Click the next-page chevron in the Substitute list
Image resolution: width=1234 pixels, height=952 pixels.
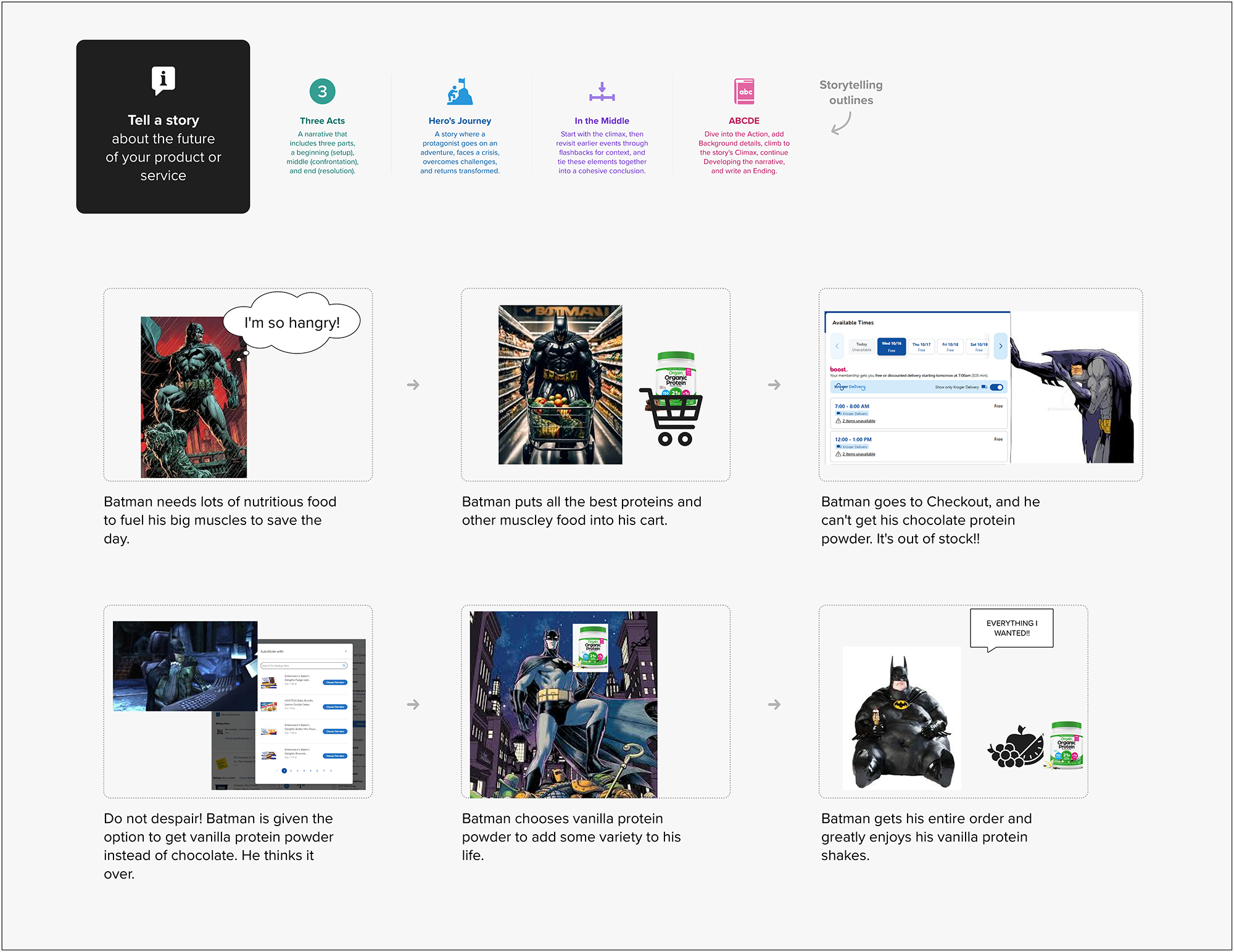[331, 771]
